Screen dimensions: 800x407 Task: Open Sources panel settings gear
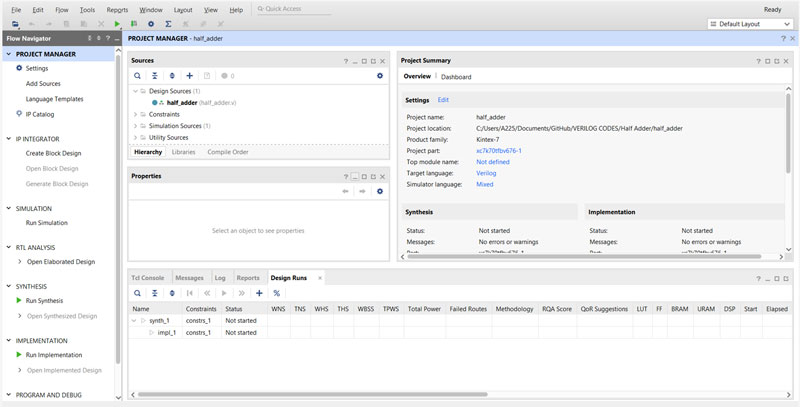380,75
